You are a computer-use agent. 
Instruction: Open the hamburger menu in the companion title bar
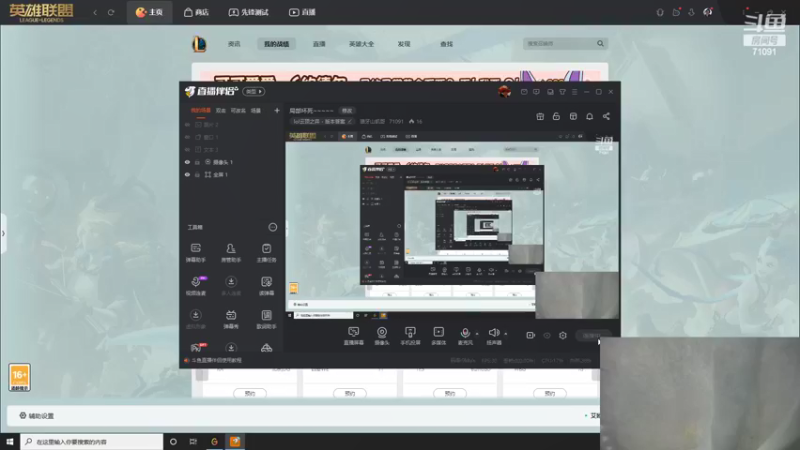click(574, 92)
